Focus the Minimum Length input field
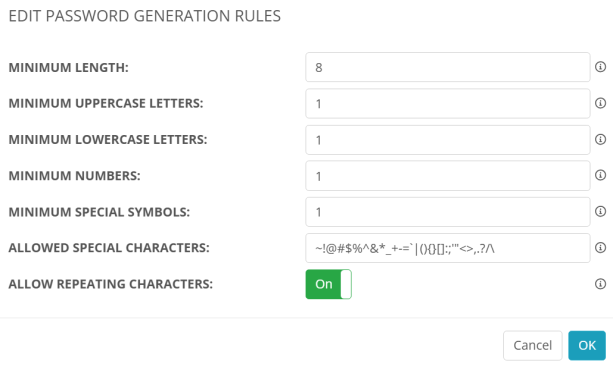 pos(448,67)
